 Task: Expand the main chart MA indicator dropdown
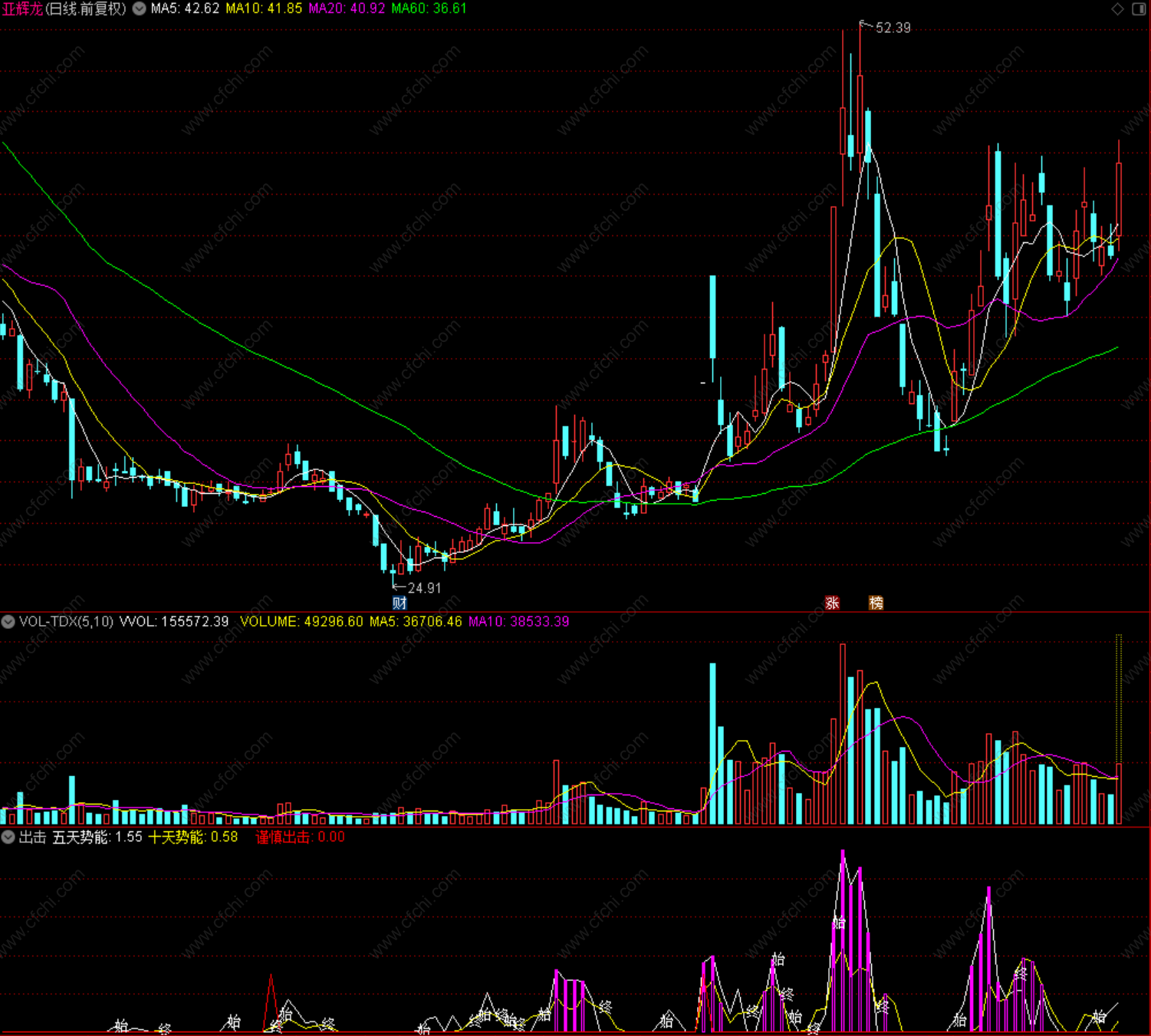point(140,9)
